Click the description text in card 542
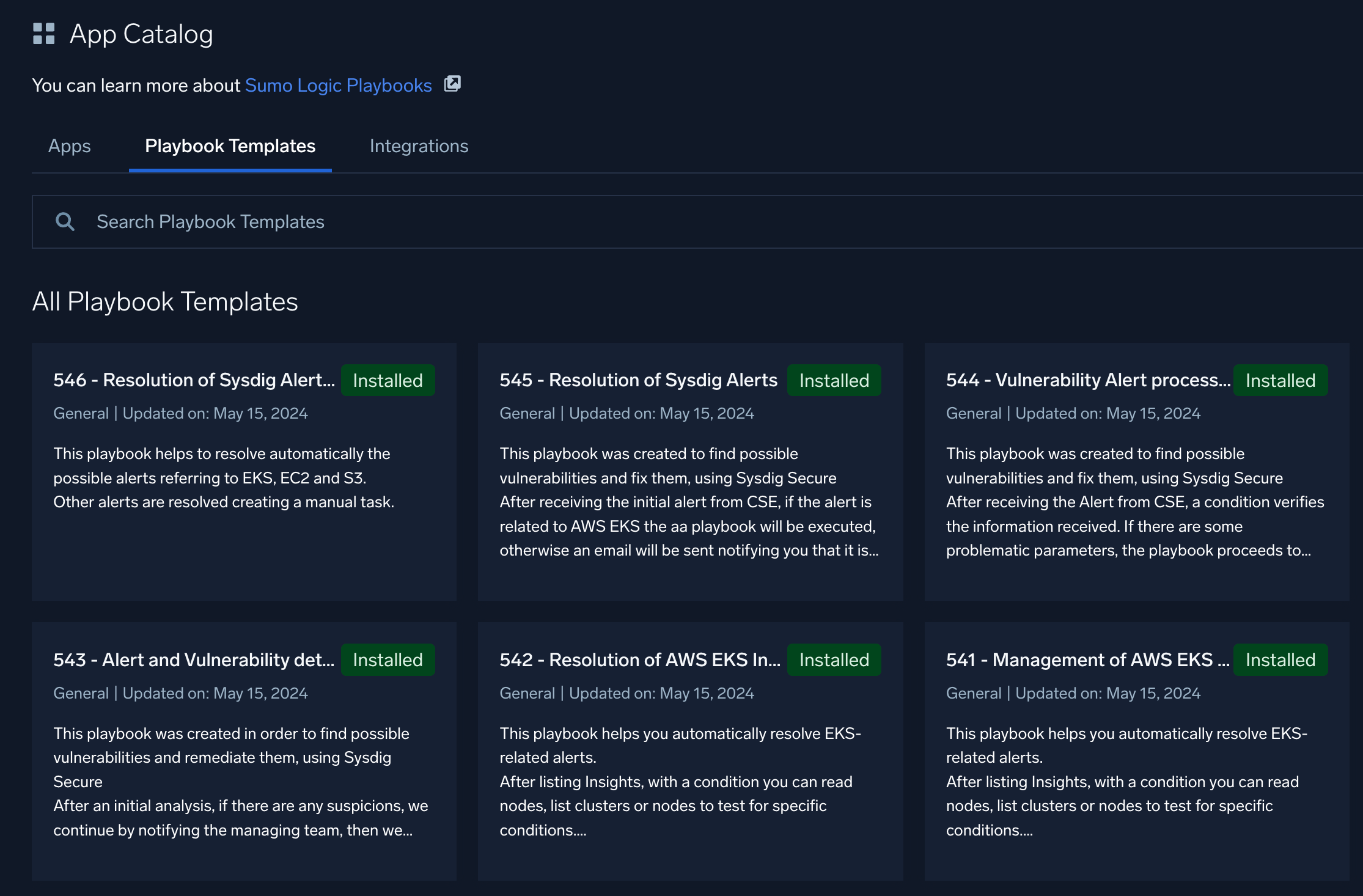1363x896 pixels. pyautogui.click(x=680, y=782)
